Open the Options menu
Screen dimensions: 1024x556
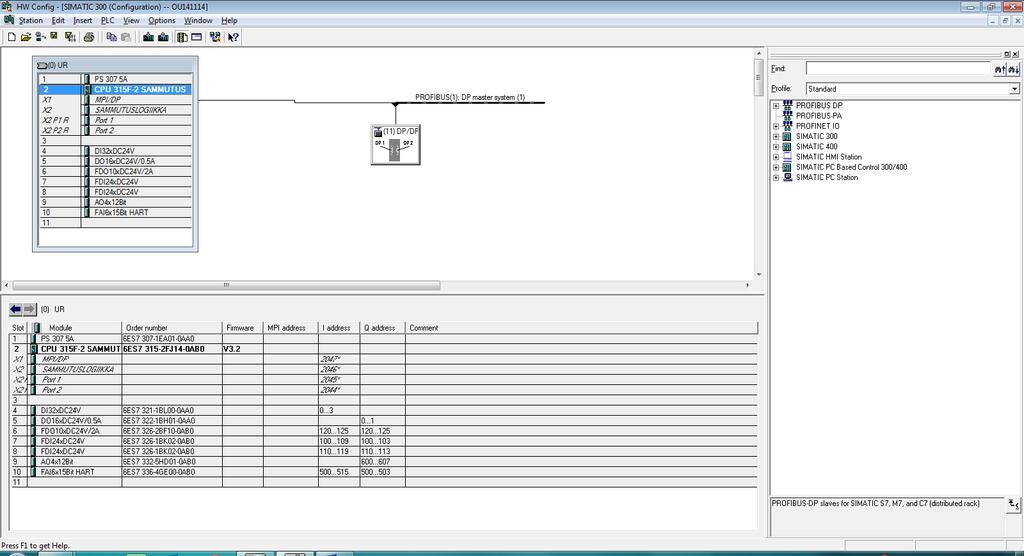pyautogui.click(x=161, y=20)
